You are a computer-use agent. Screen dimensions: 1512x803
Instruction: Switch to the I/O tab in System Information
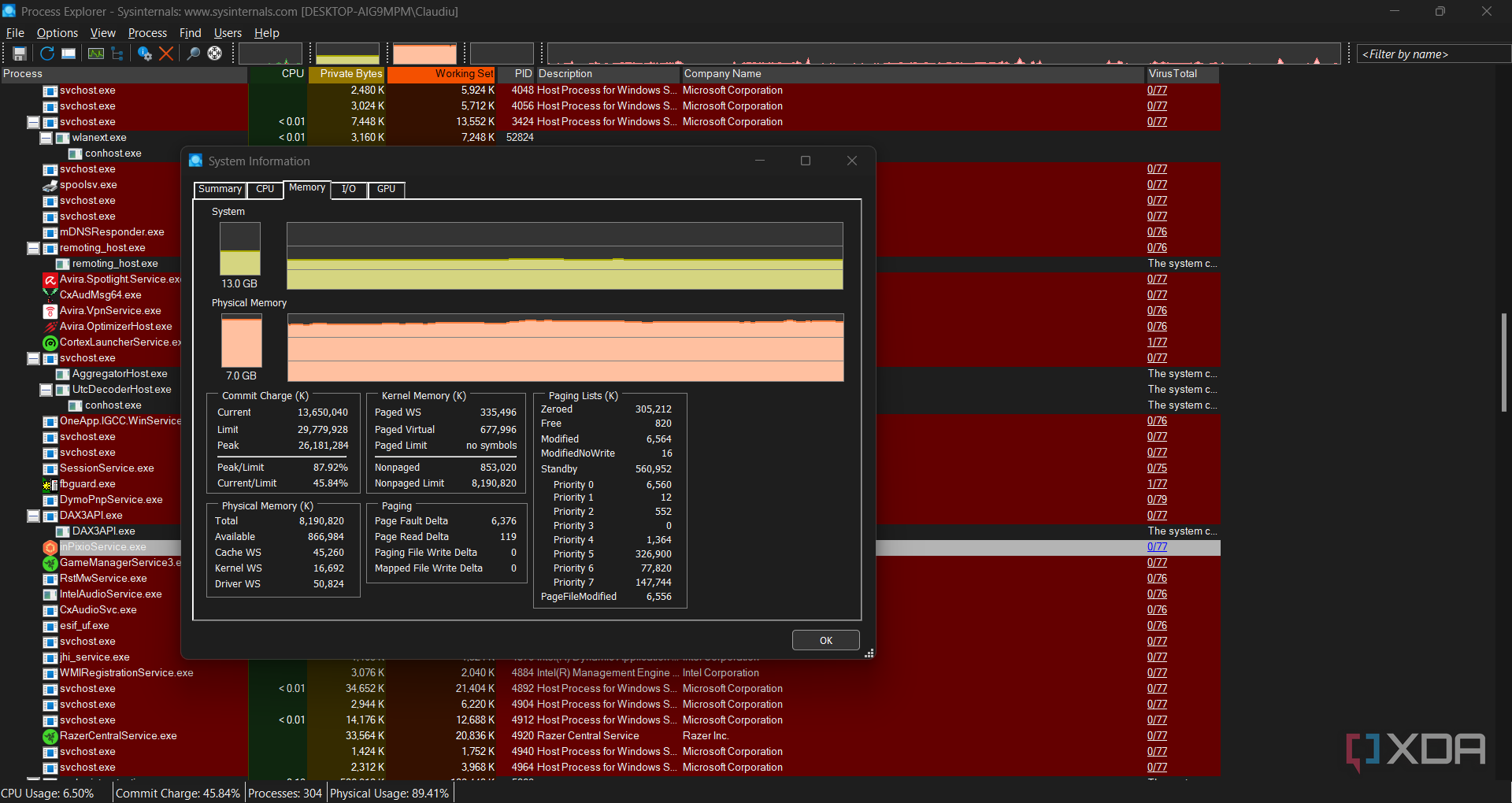click(349, 190)
